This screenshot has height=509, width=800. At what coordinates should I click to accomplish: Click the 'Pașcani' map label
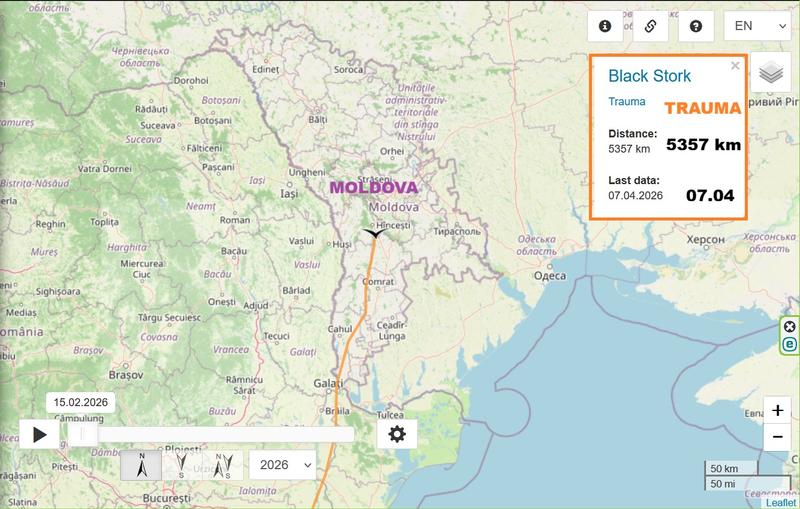pos(218,167)
